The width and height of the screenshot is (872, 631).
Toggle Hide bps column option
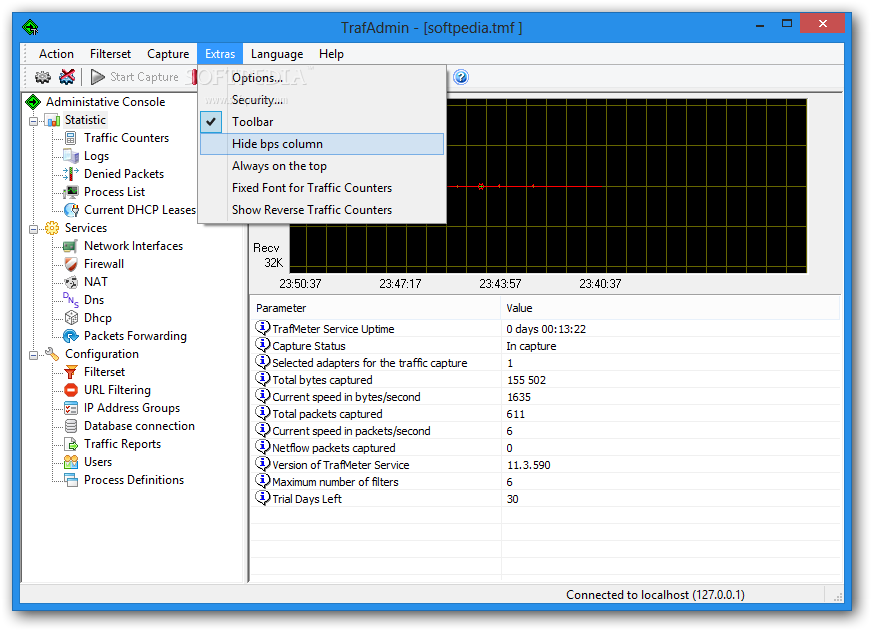pos(322,144)
